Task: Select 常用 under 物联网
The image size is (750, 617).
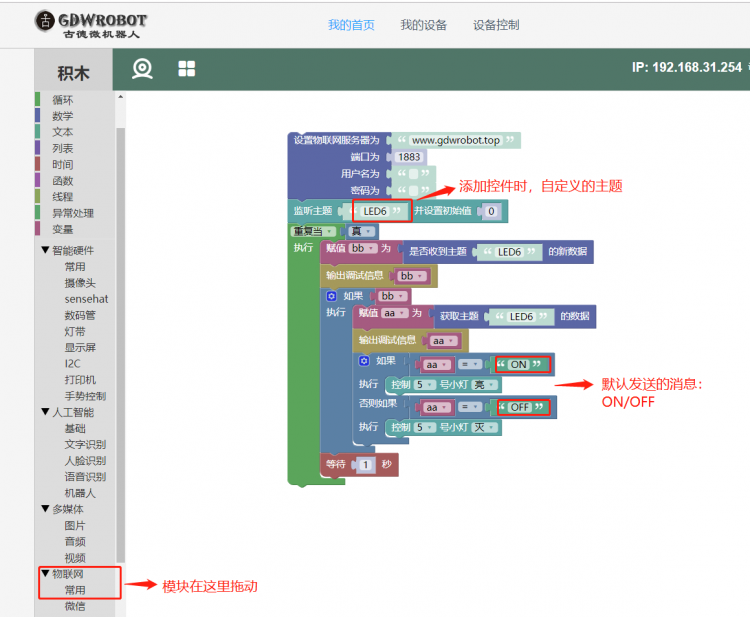Action: [75, 590]
